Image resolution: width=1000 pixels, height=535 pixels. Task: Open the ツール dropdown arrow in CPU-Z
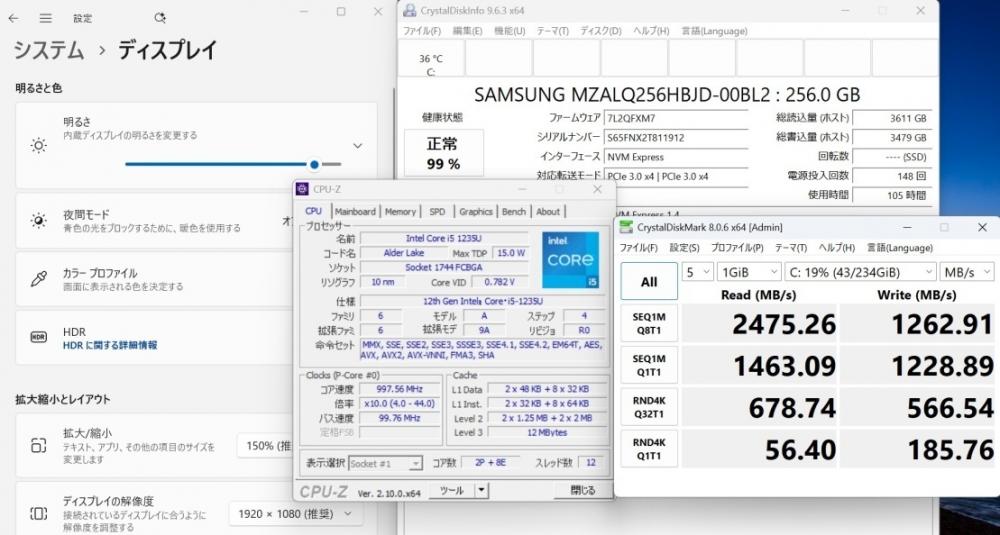(482, 490)
